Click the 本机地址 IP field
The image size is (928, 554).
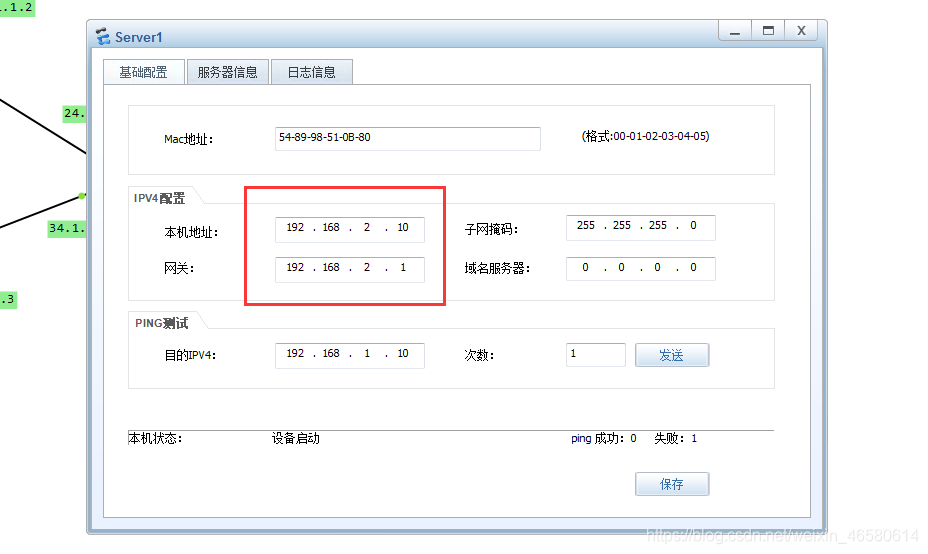(350, 230)
